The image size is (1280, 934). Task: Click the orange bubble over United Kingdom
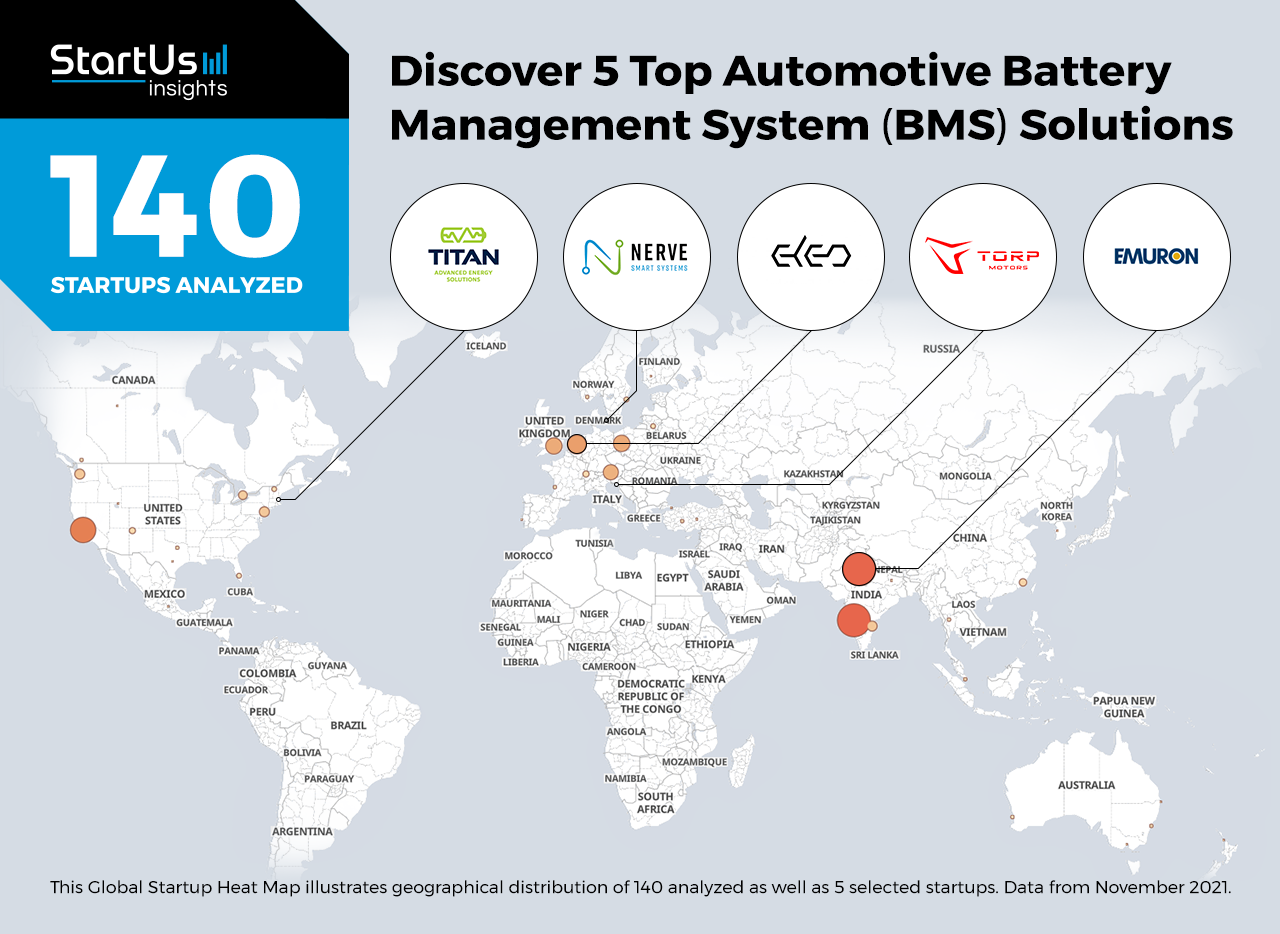tap(554, 446)
